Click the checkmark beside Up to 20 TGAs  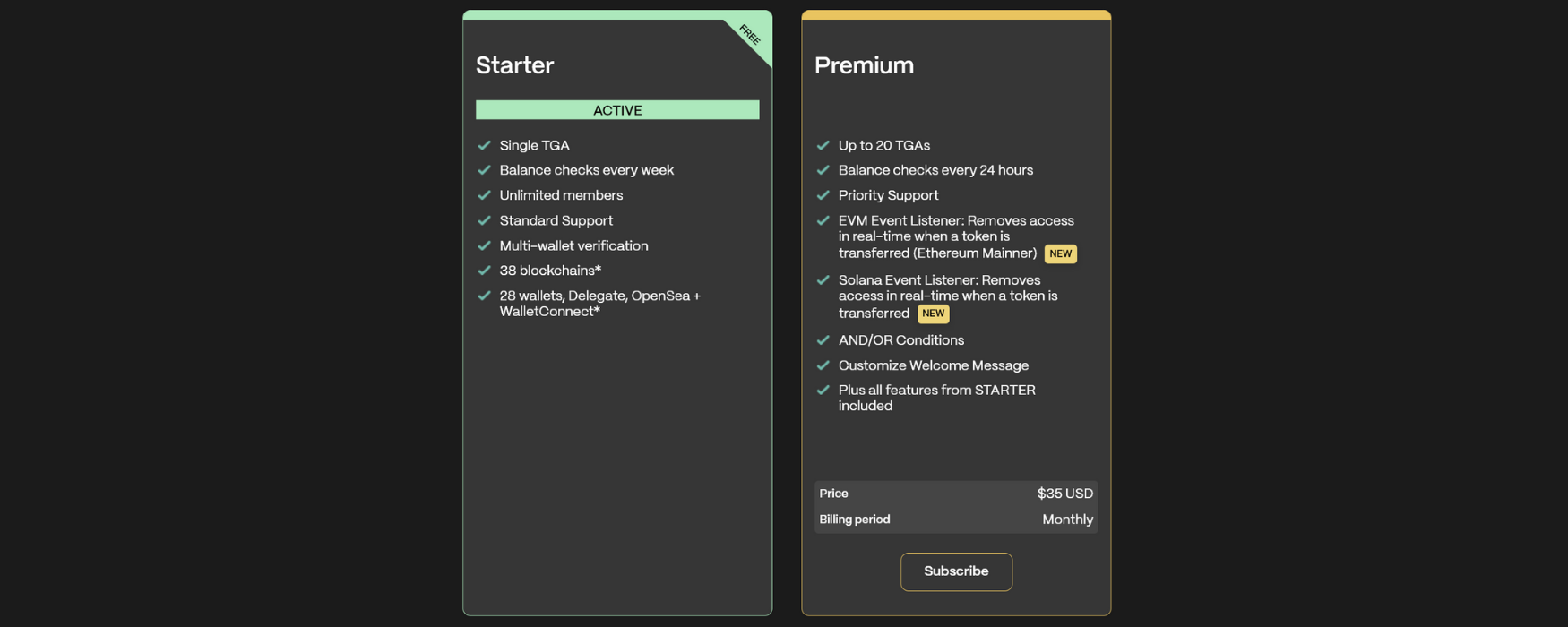point(823,145)
